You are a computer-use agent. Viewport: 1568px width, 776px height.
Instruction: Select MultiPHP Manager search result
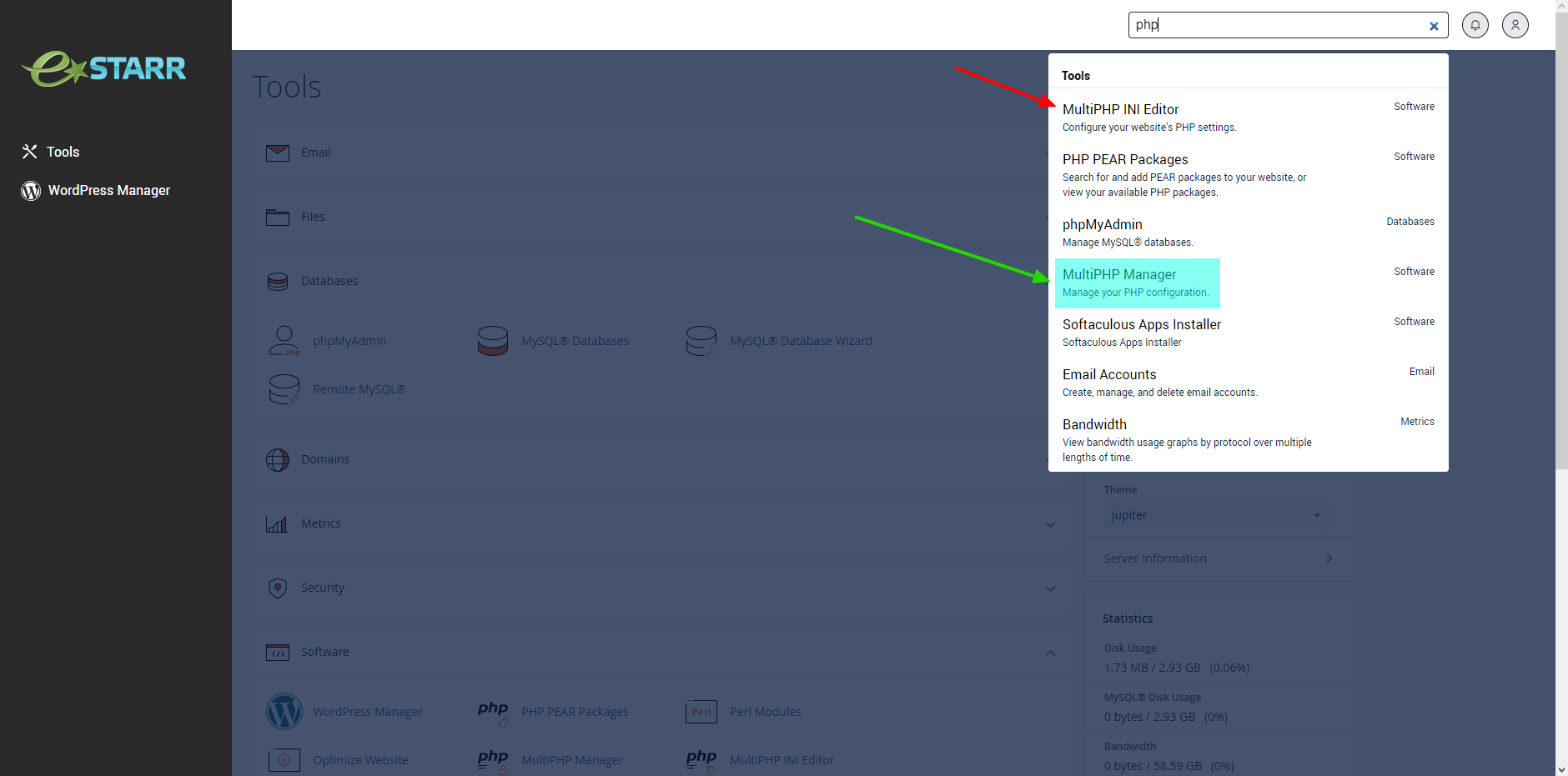tap(1248, 283)
